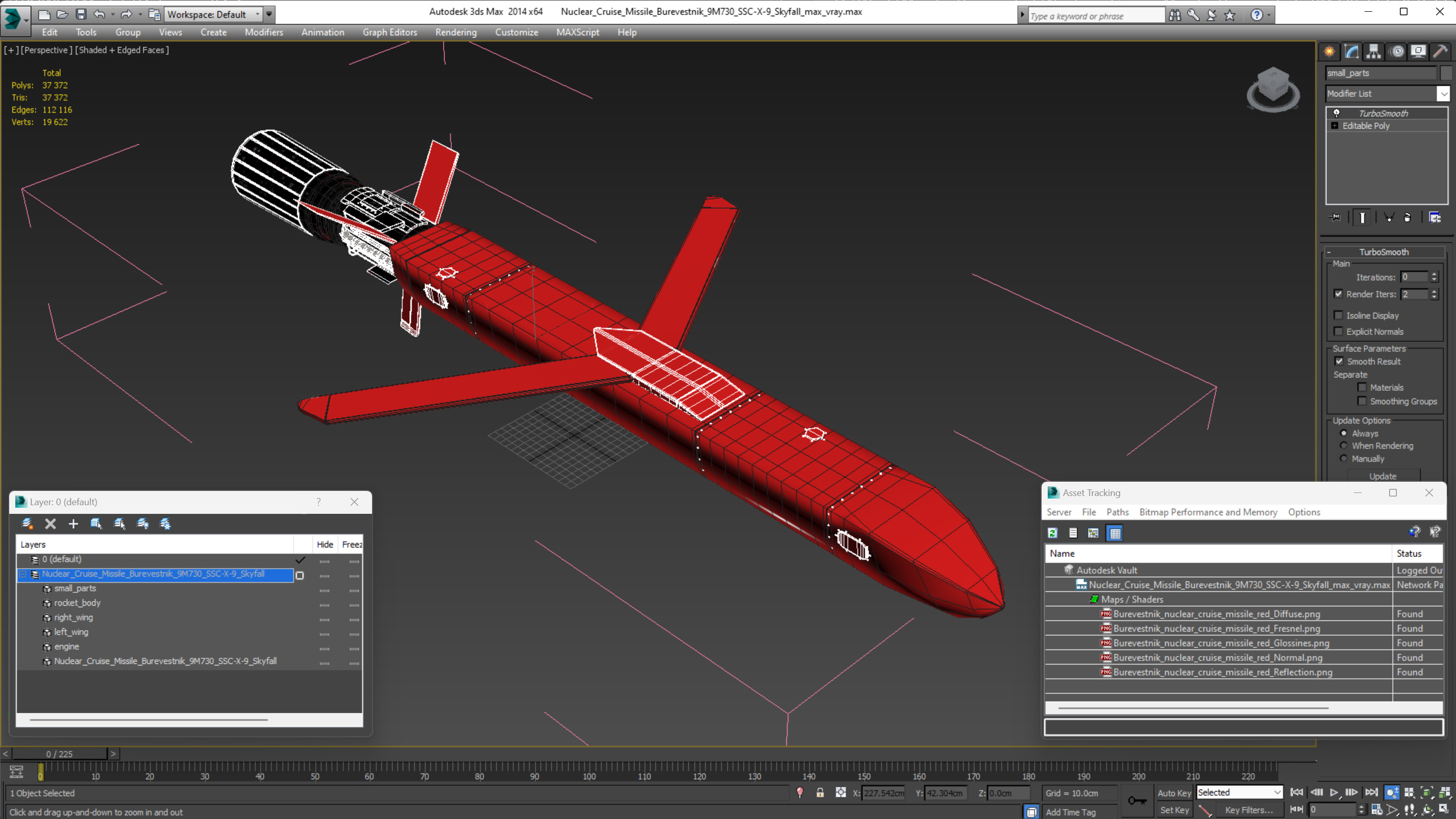1456x819 pixels.
Task: Click the Key Filters button
Action: click(x=1249, y=810)
